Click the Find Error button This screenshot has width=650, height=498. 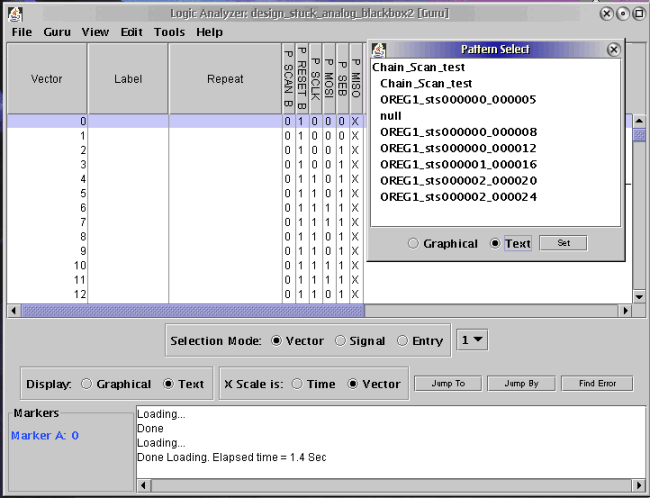597,384
